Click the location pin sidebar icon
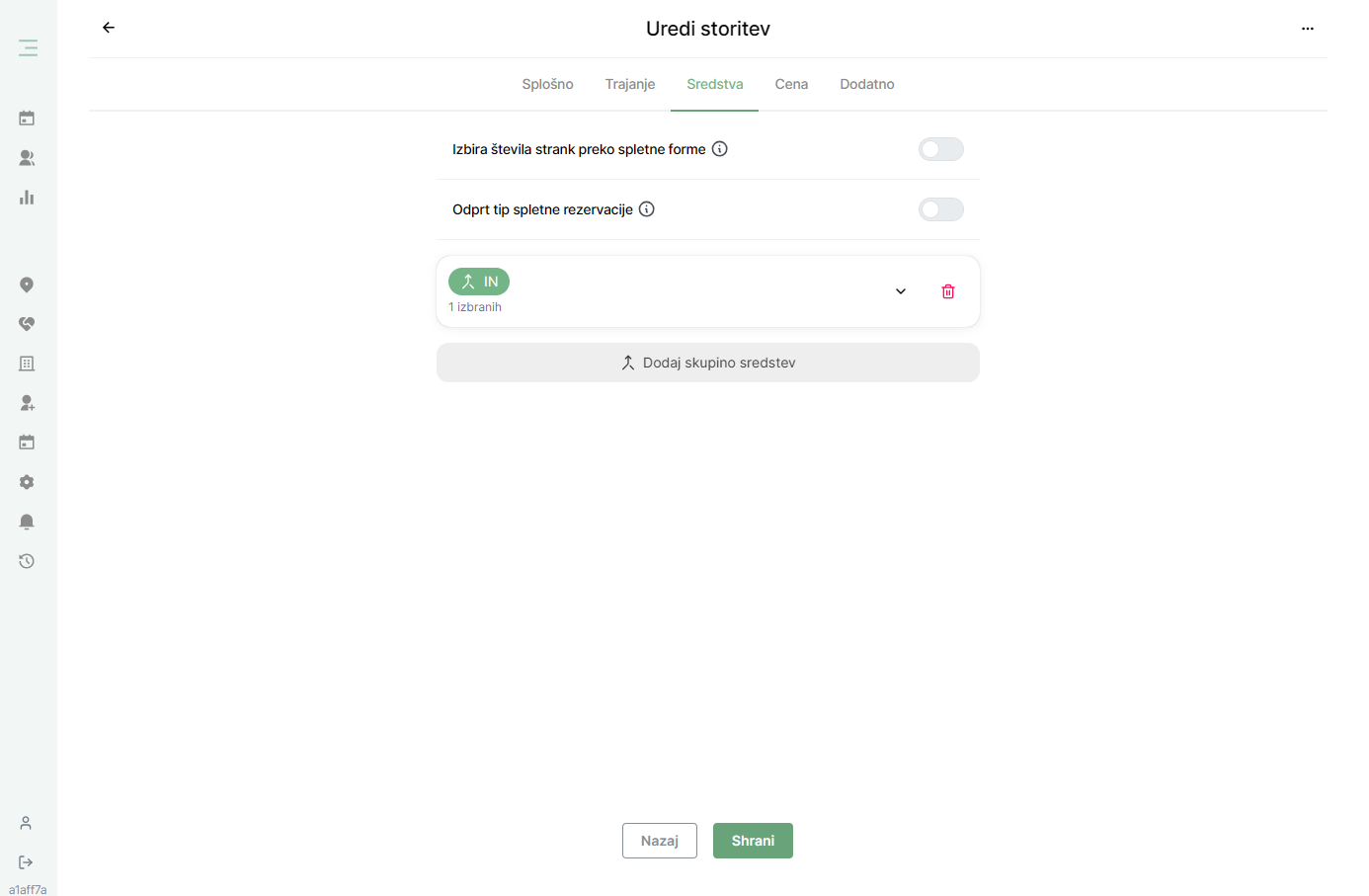1369x896 pixels. click(27, 285)
